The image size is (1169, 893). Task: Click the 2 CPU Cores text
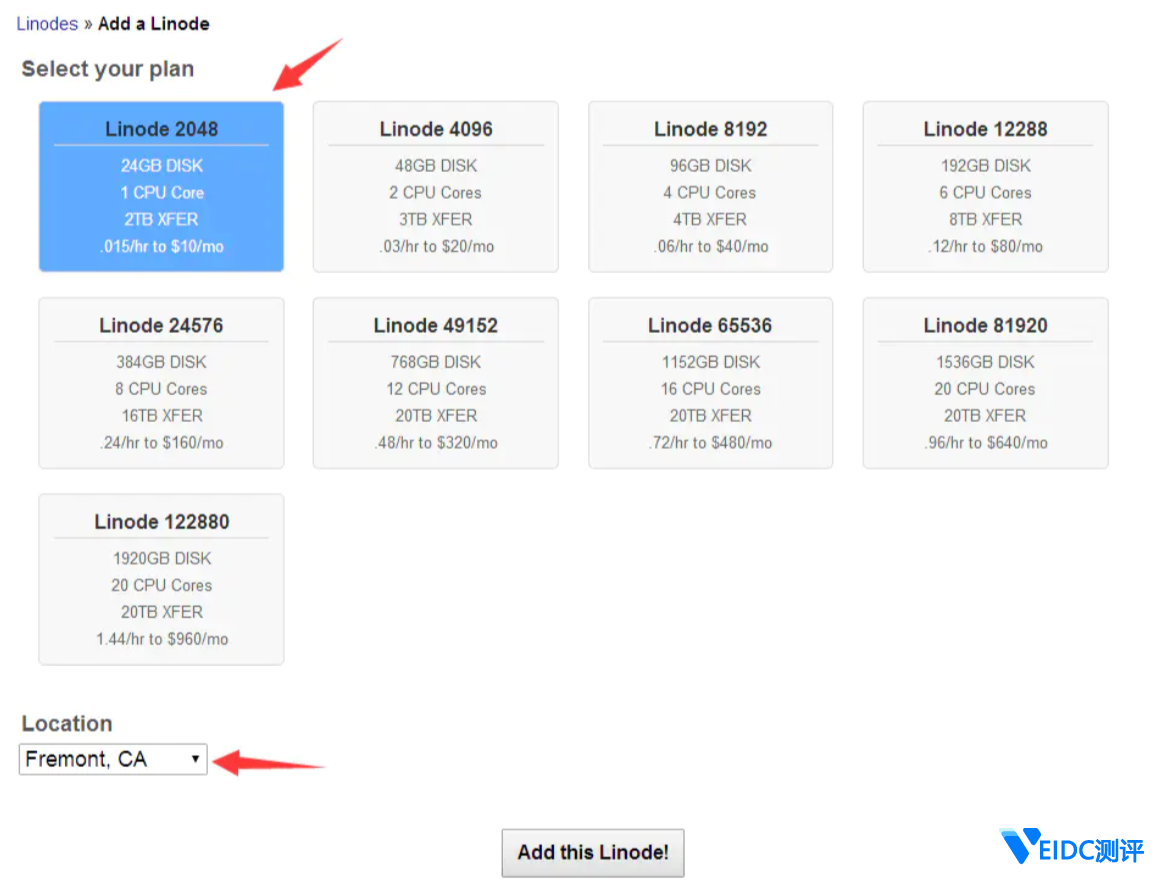point(436,192)
